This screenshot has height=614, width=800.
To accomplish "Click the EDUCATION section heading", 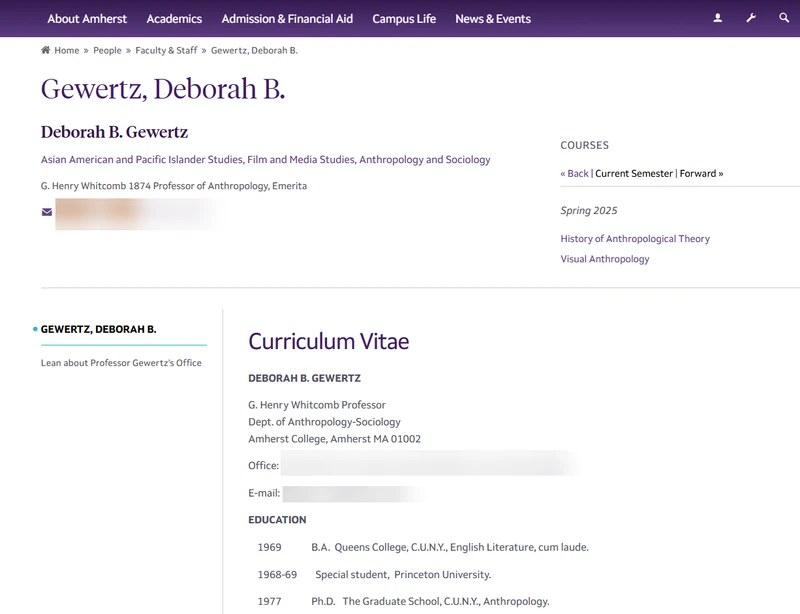I will pos(277,520).
